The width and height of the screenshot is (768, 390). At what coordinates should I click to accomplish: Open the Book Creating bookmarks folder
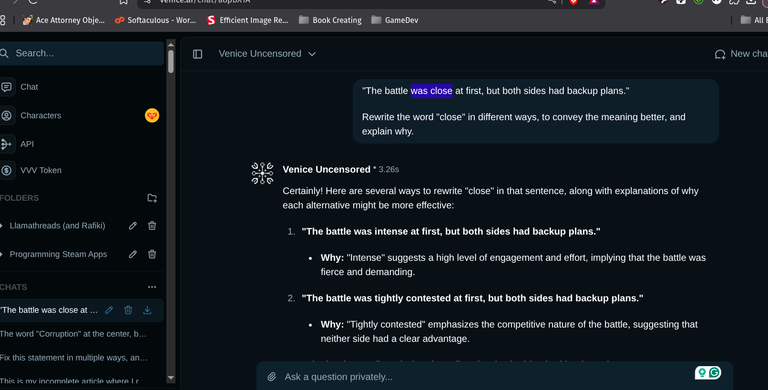click(330, 20)
